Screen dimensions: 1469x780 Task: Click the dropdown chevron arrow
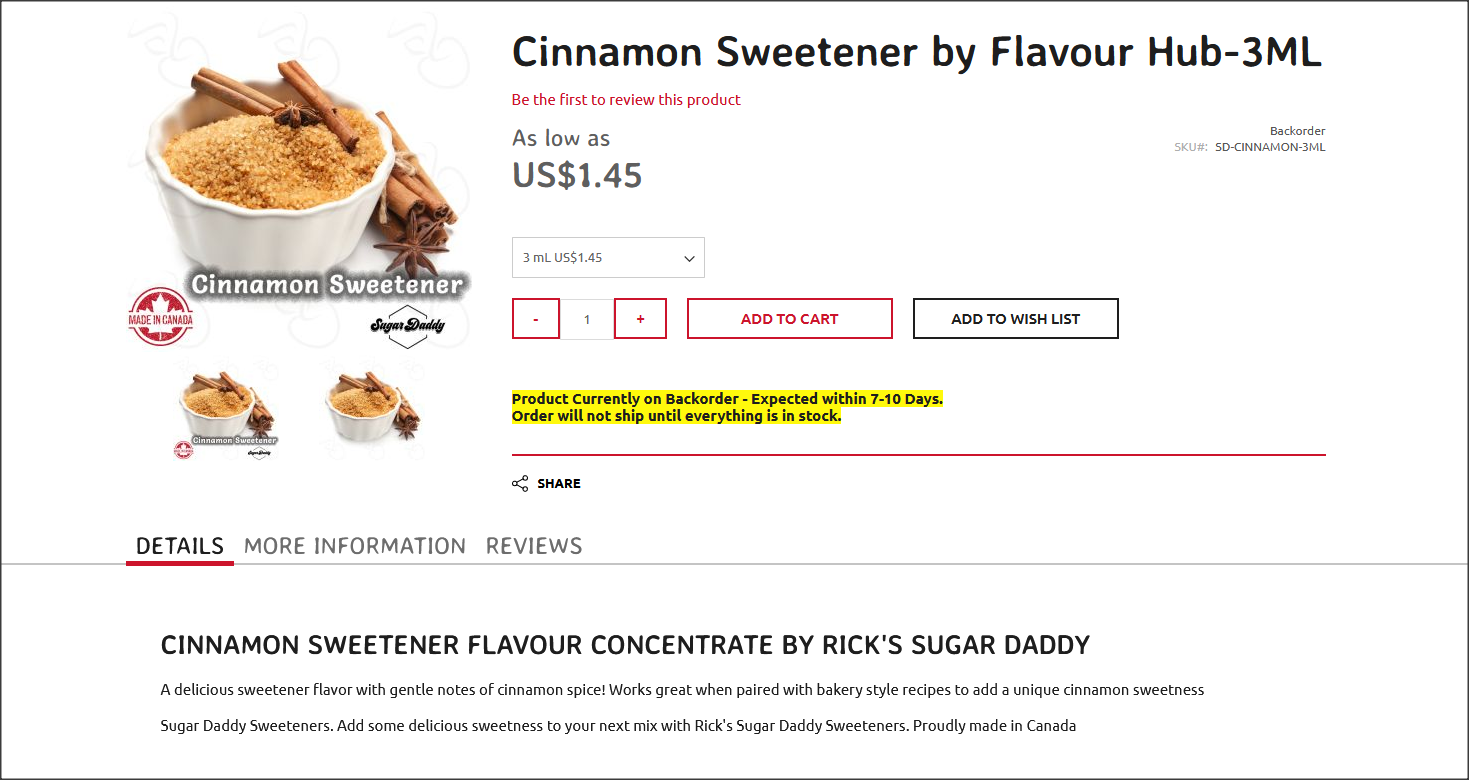pos(689,259)
